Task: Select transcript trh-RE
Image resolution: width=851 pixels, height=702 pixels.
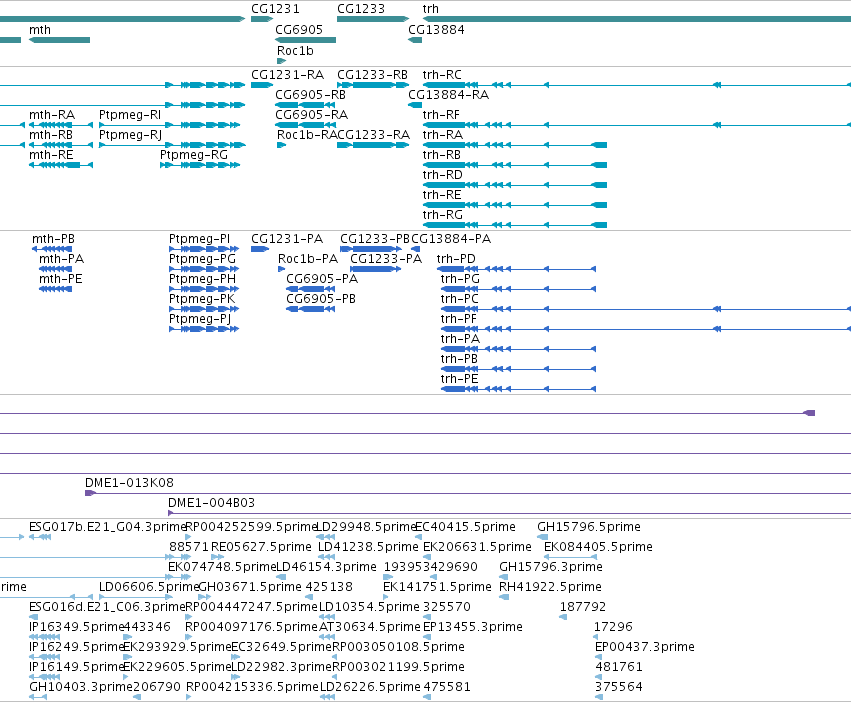Action: point(515,205)
